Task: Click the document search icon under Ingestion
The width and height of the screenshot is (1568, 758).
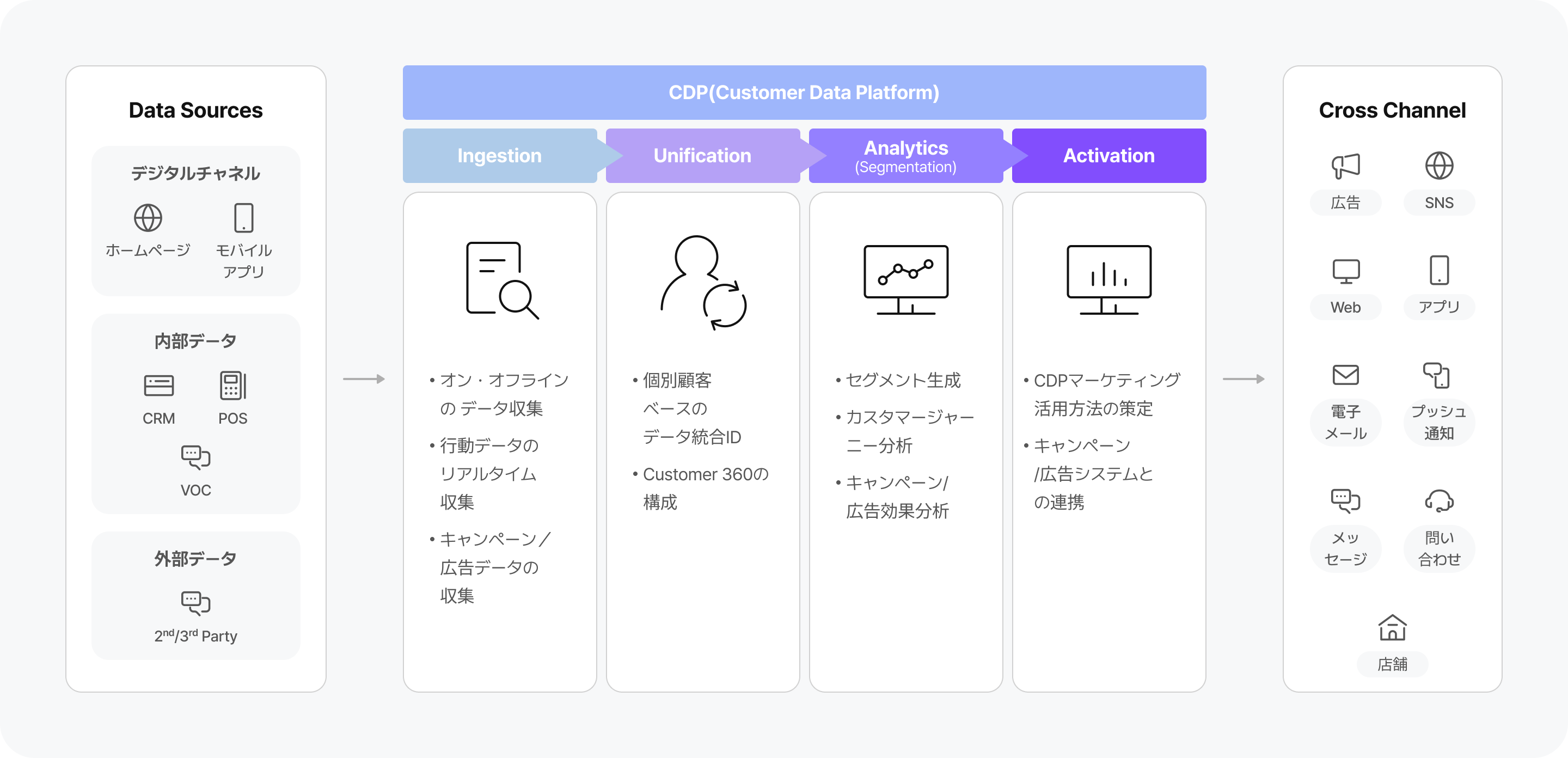Action: 501,280
